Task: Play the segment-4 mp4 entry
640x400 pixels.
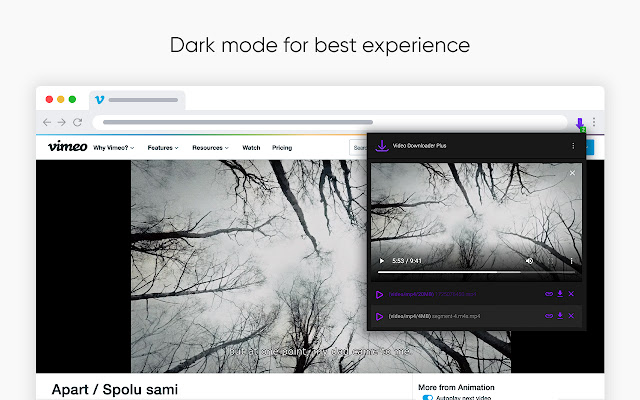Action: click(379, 316)
